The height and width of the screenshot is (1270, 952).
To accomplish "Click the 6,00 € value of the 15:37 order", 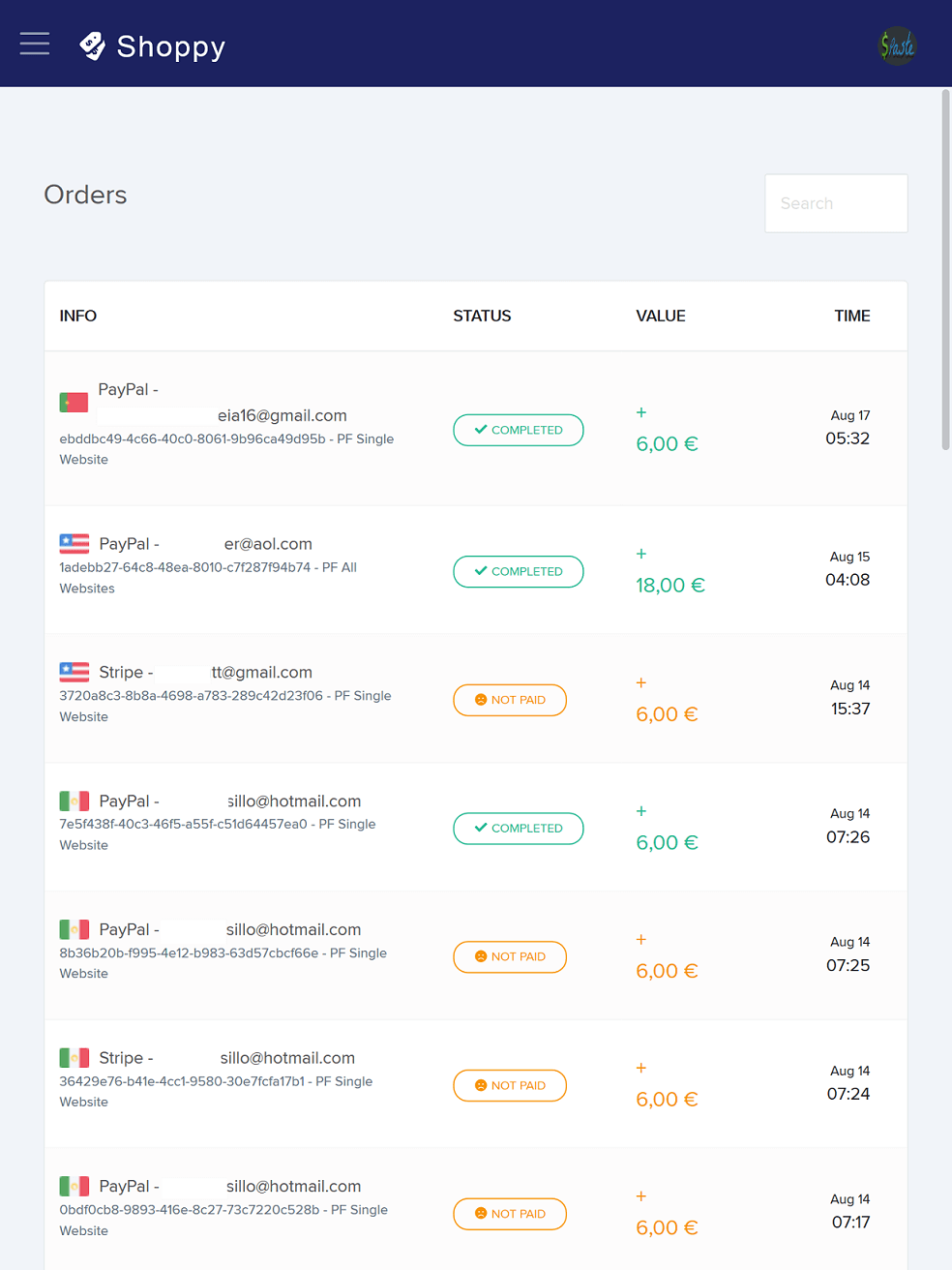I will 668,714.
